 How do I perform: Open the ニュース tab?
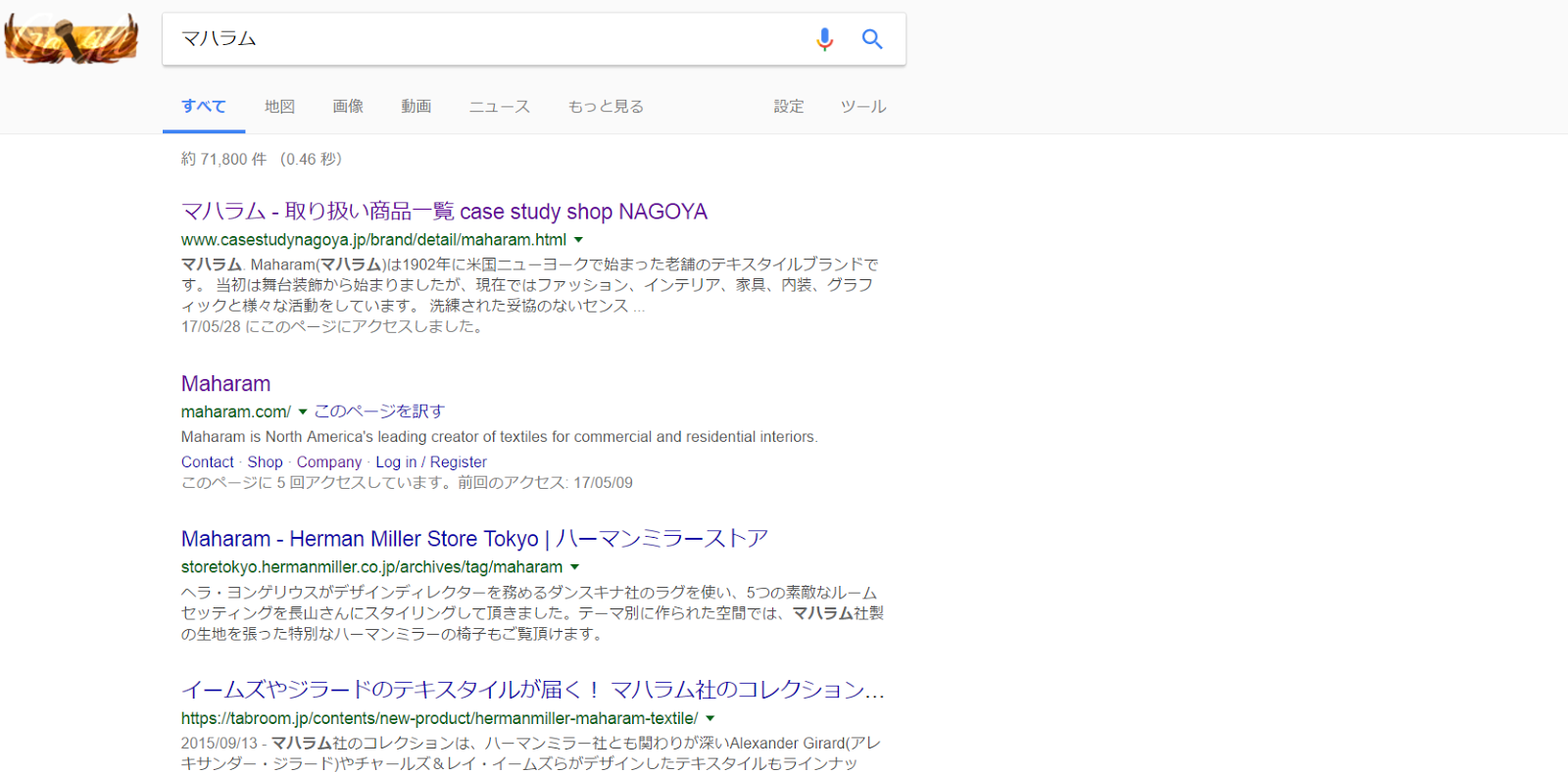point(500,107)
